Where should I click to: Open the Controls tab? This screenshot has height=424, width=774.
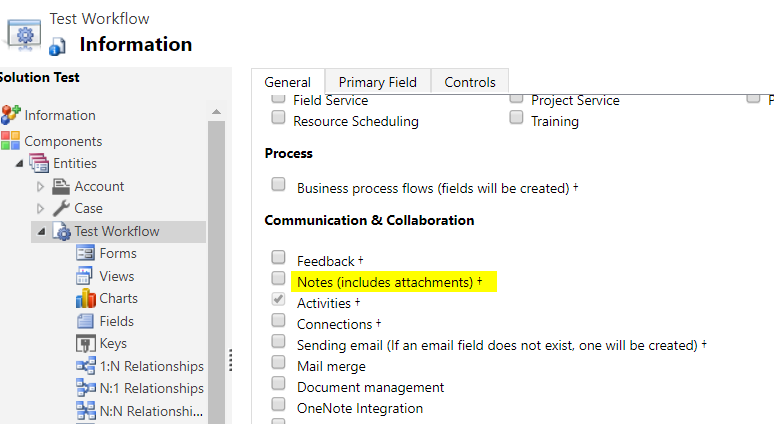470,82
